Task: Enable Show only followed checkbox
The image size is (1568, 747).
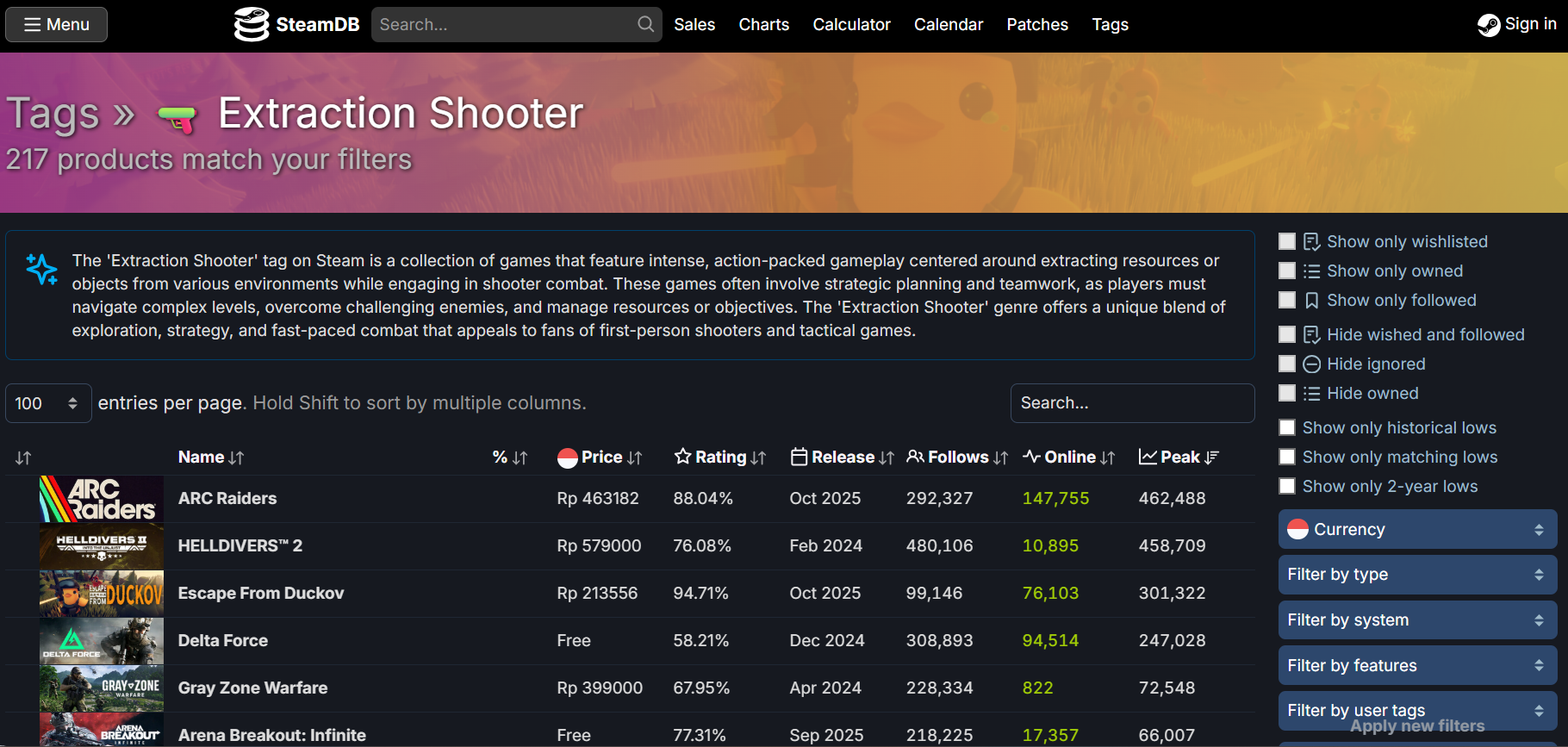Action: (1287, 300)
